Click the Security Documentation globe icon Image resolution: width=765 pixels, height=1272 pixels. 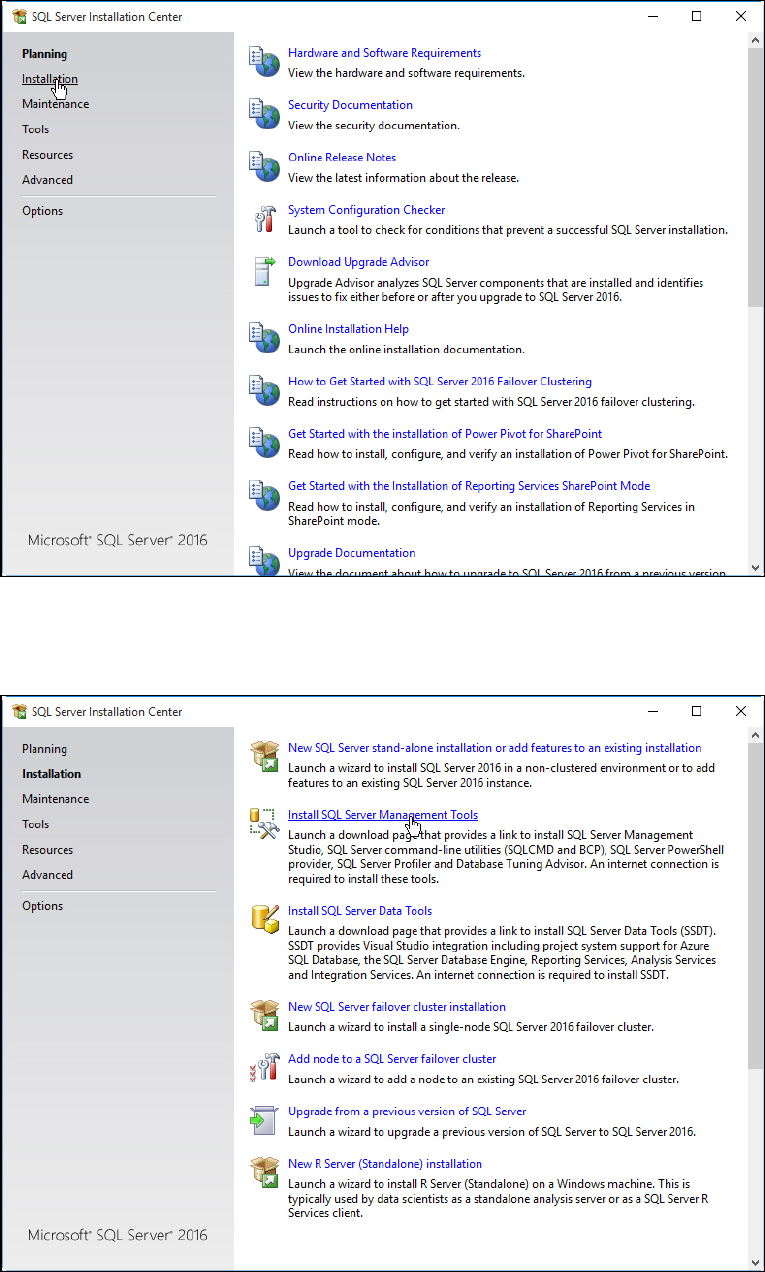(264, 113)
